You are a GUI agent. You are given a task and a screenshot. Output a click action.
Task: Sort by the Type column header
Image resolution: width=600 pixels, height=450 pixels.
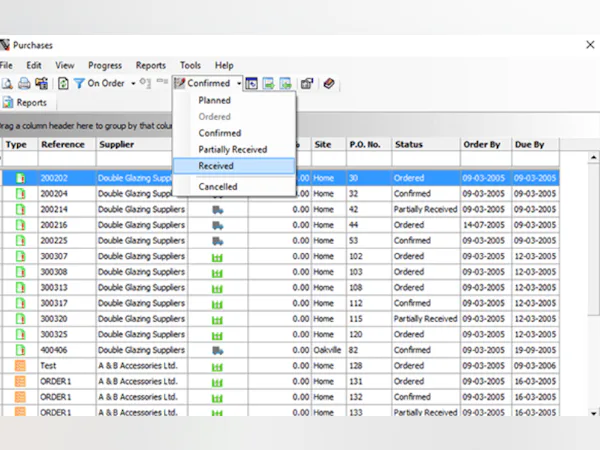tap(19, 145)
